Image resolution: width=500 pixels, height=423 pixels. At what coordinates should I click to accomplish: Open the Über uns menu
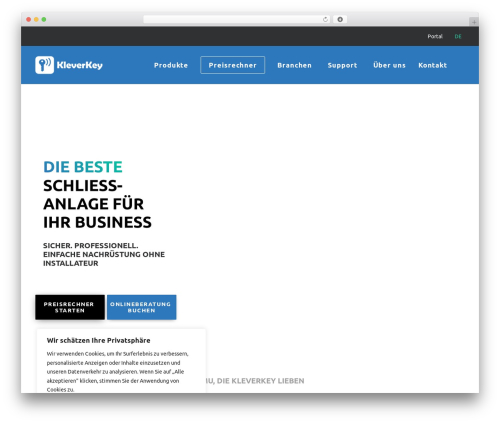coord(389,65)
